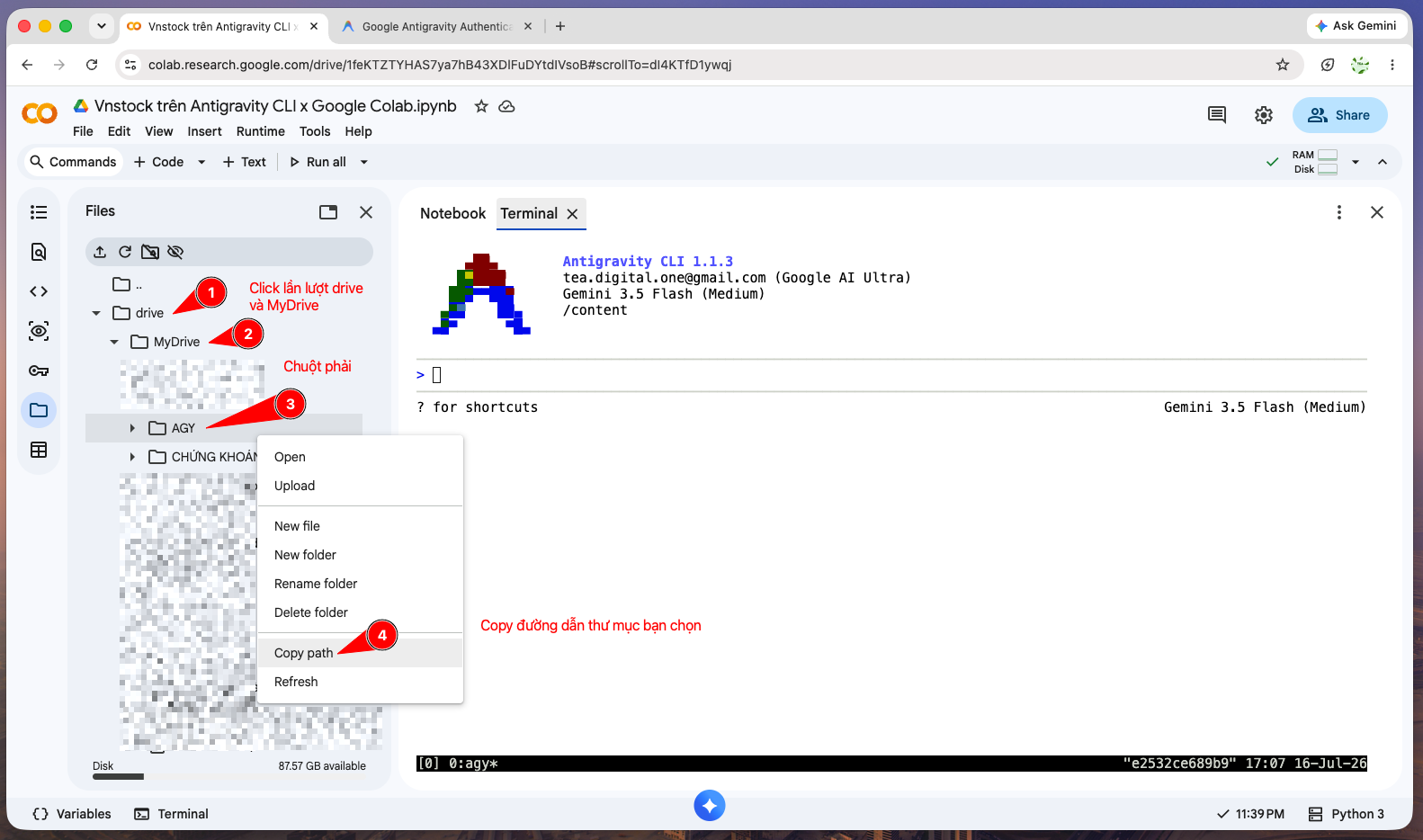Image resolution: width=1423 pixels, height=840 pixels.
Task: Close the right side terminal panel
Action: [1377, 212]
